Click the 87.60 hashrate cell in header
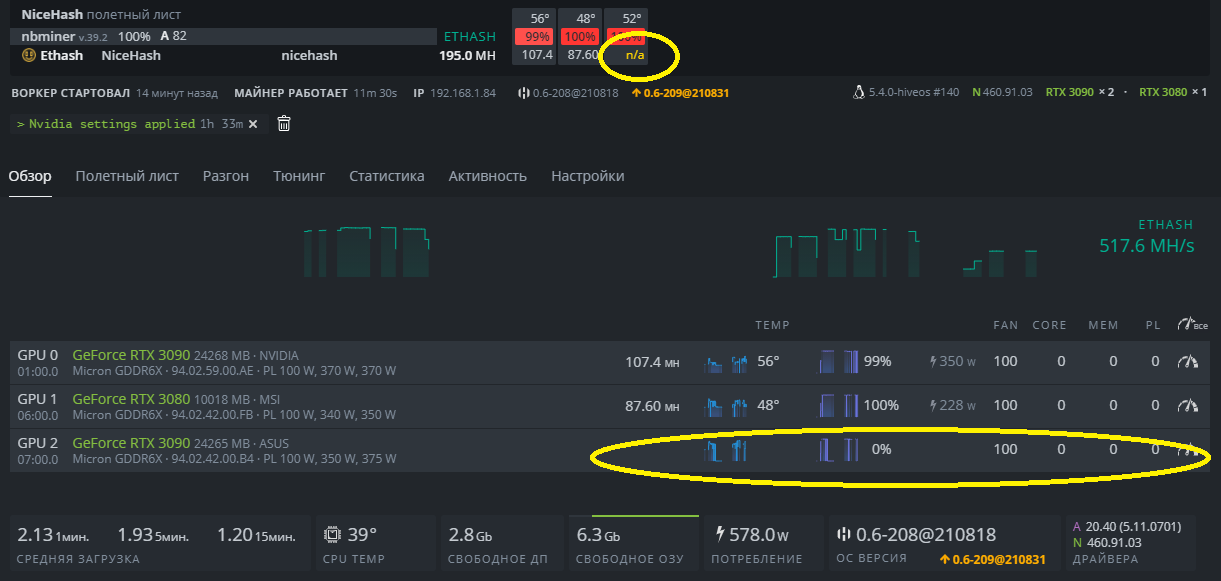1221x581 pixels. click(x=581, y=55)
